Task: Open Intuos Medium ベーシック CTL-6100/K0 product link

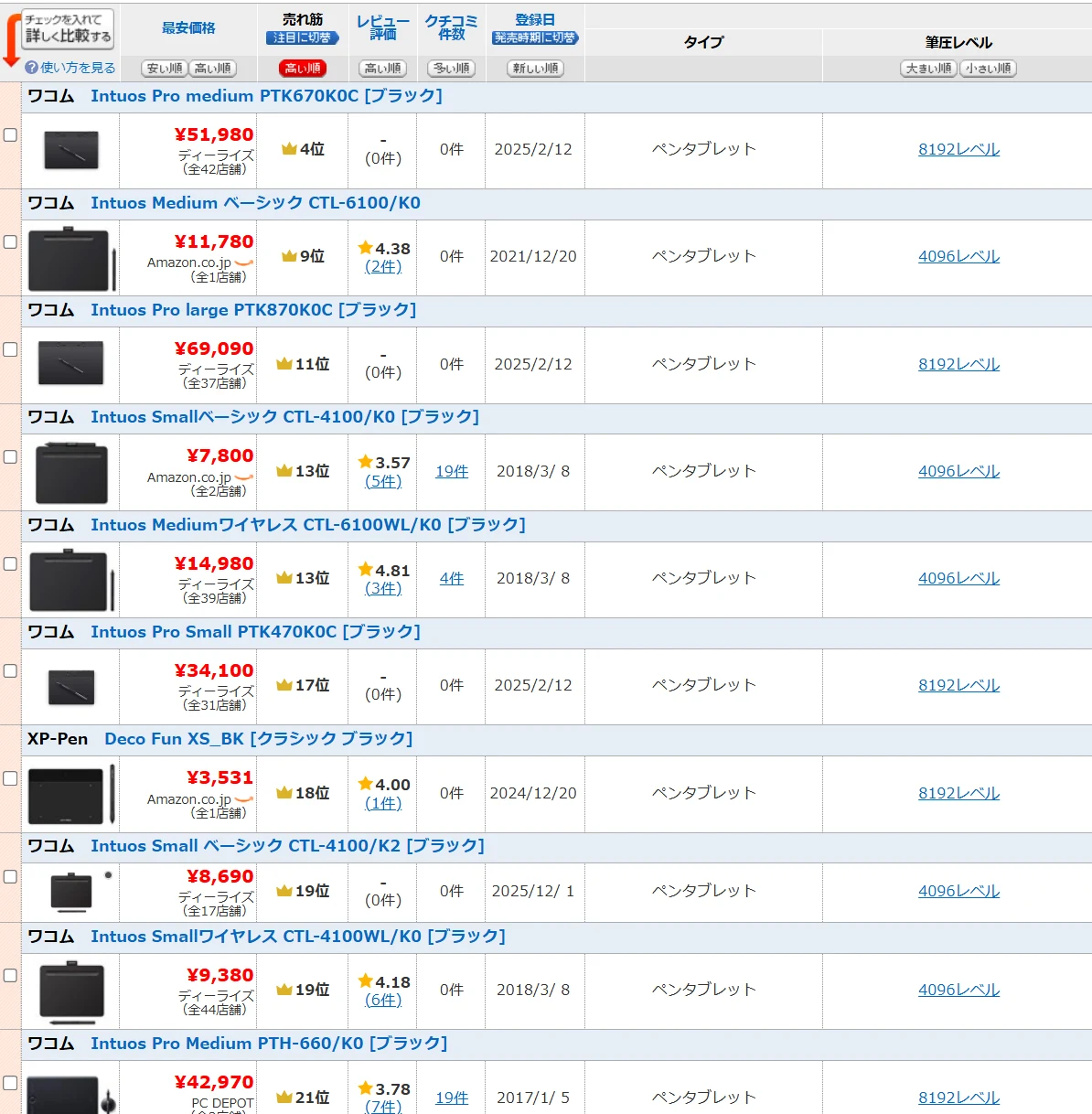Action: [x=255, y=203]
